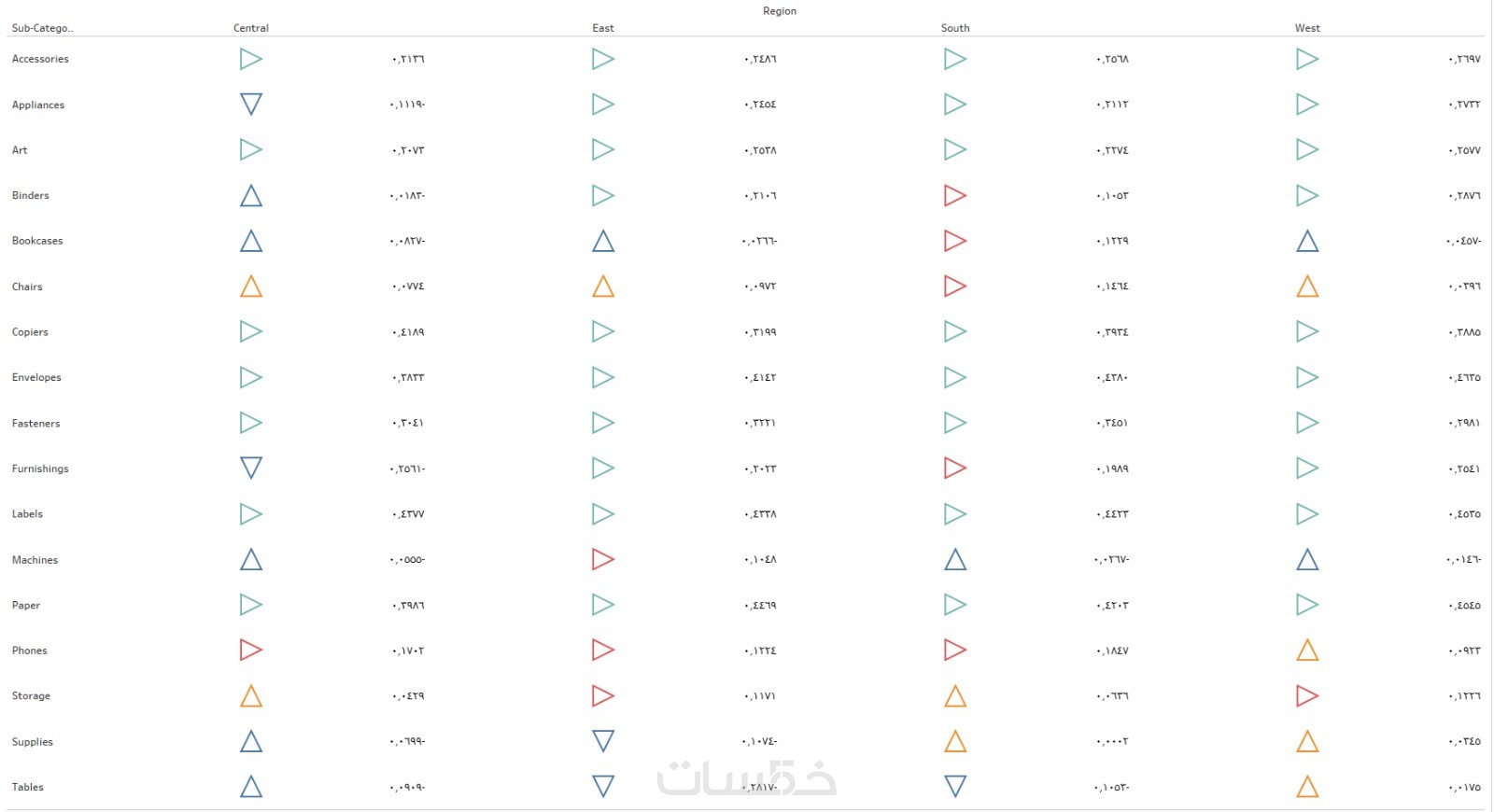Select the Central down-triangle for Furnishings

tap(251, 467)
